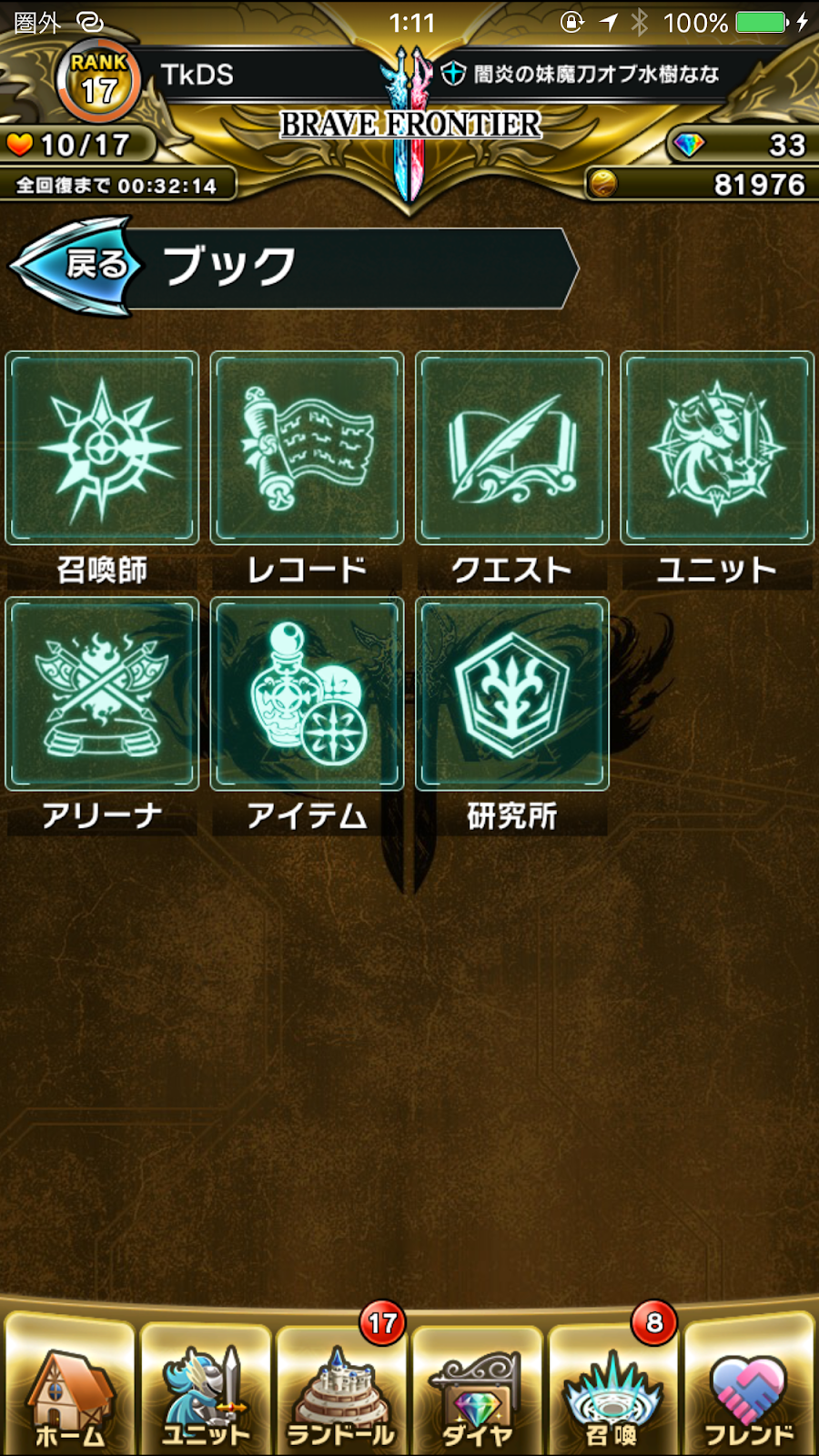
Task: Open the レコード records flag icon
Action: pyautogui.click(x=307, y=448)
